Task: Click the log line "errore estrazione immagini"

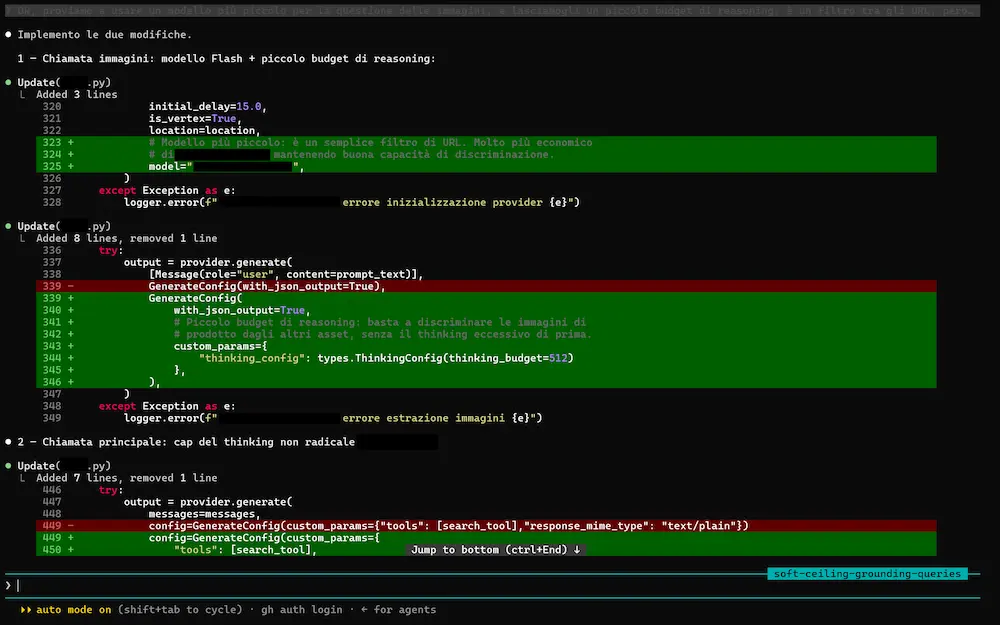Action: click(x=333, y=418)
